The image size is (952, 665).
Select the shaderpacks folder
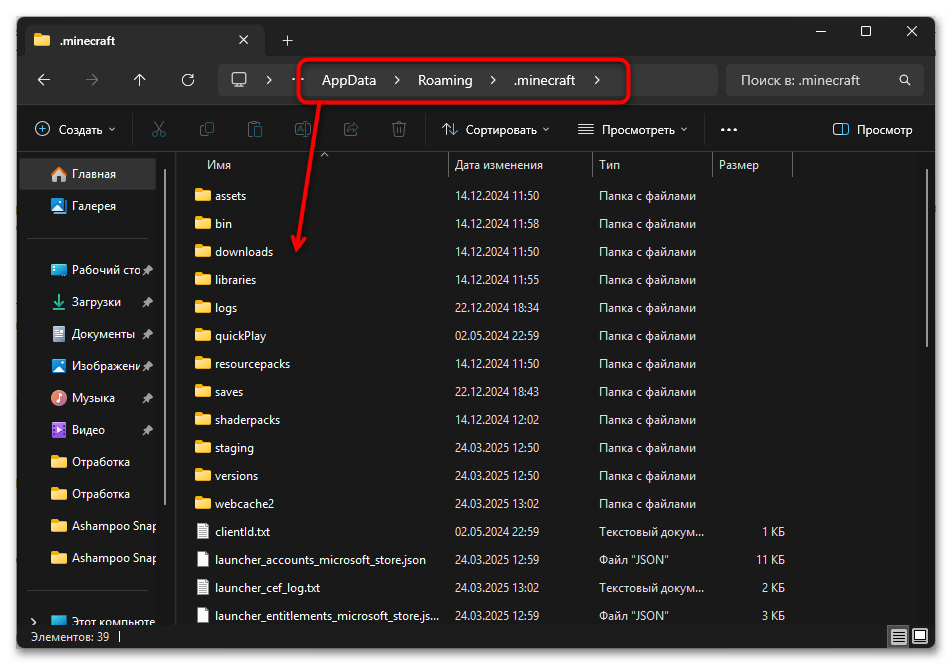click(x=247, y=420)
